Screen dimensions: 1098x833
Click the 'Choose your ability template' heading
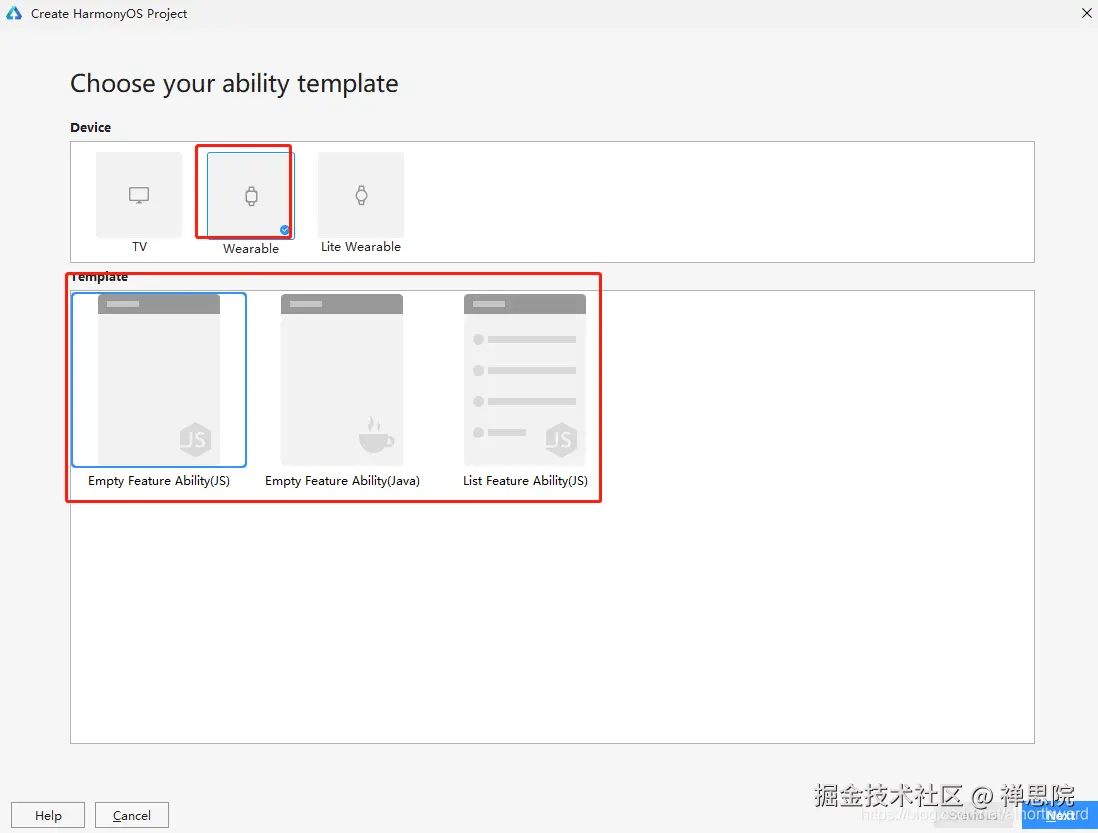pyautogui.click(x=234, y=84)
